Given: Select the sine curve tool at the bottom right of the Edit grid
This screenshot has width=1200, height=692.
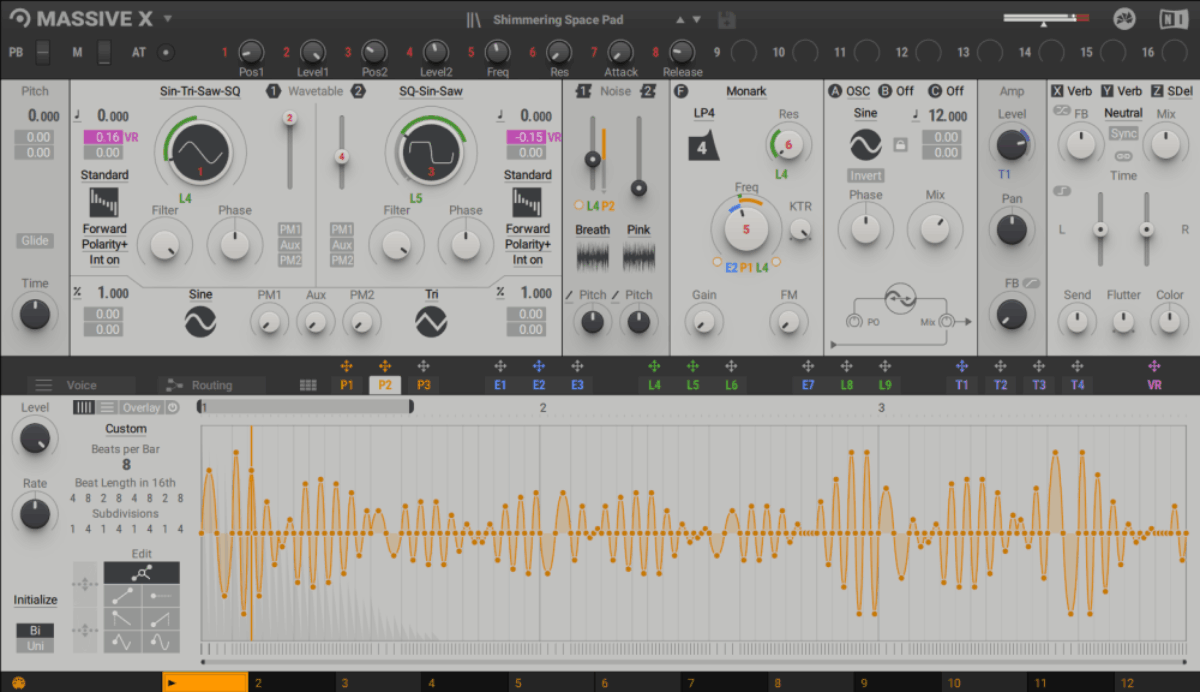Looking at the screenshot, I should tap(161, 642).
